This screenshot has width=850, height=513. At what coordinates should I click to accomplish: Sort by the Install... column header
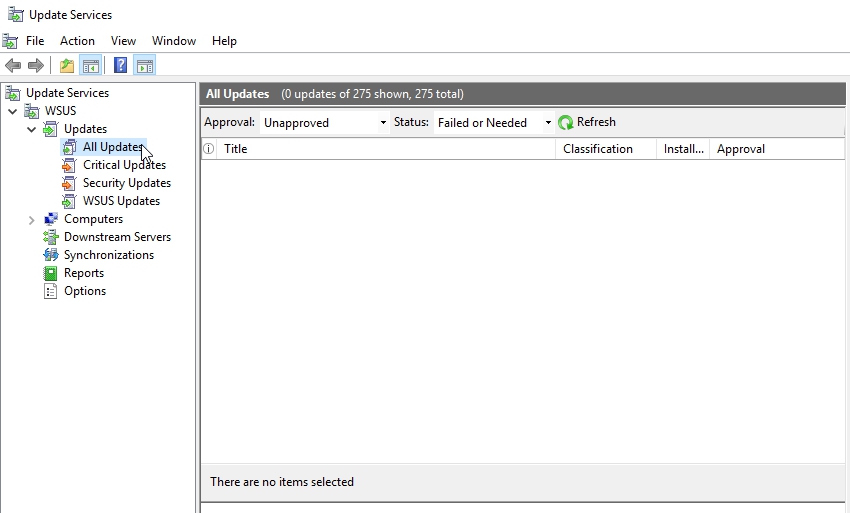pyautogui.click(x=683, y=149)
